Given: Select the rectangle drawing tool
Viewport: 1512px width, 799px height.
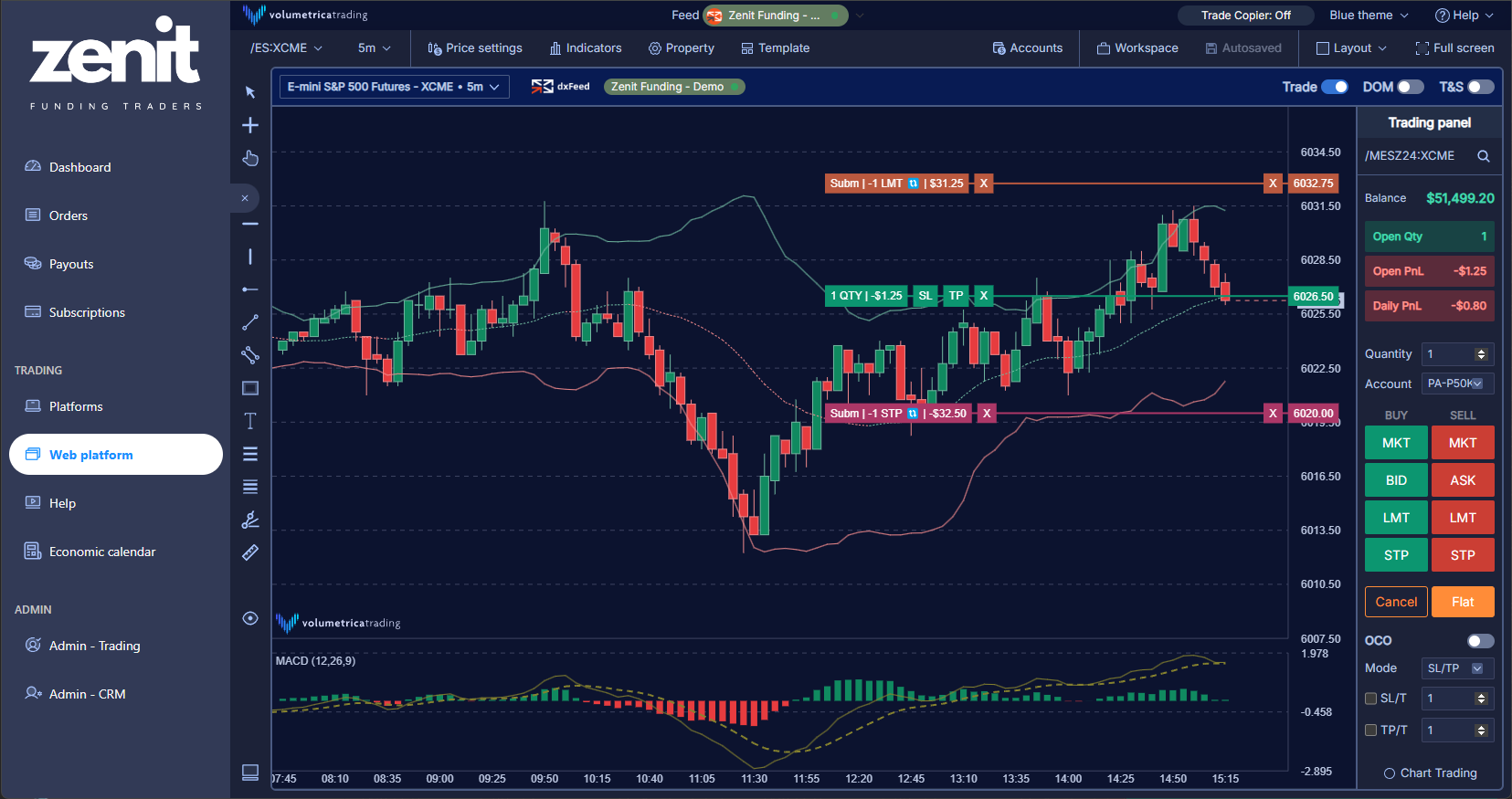Looking at the screenshot, I should click(250, 388).
